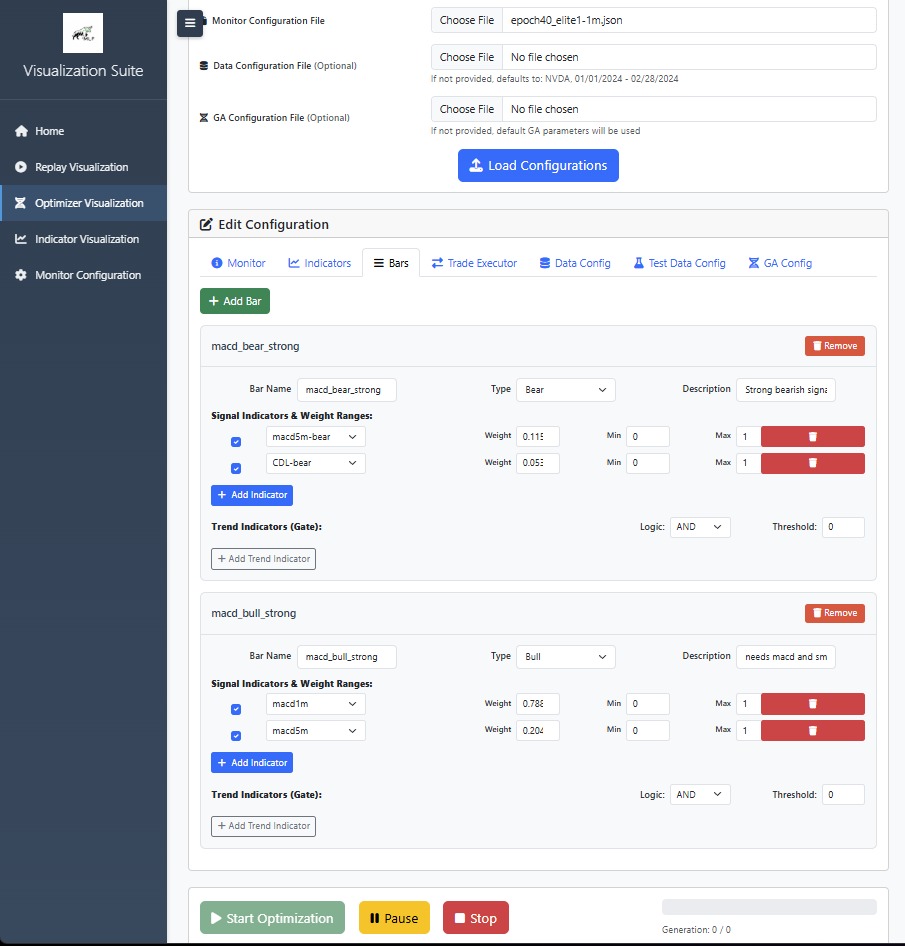Click the green Add Bar button

[235, 301]
